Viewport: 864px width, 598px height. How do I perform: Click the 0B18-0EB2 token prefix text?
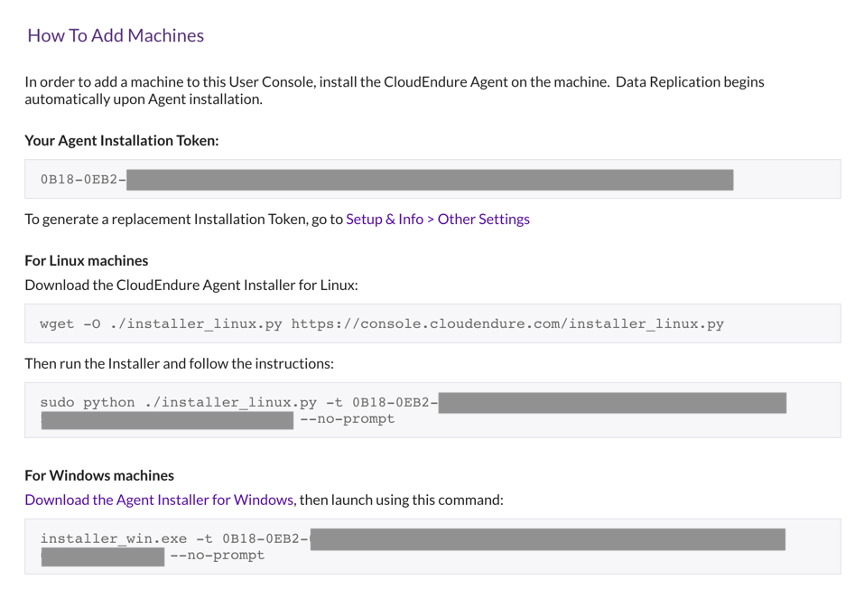coord(83,180)
